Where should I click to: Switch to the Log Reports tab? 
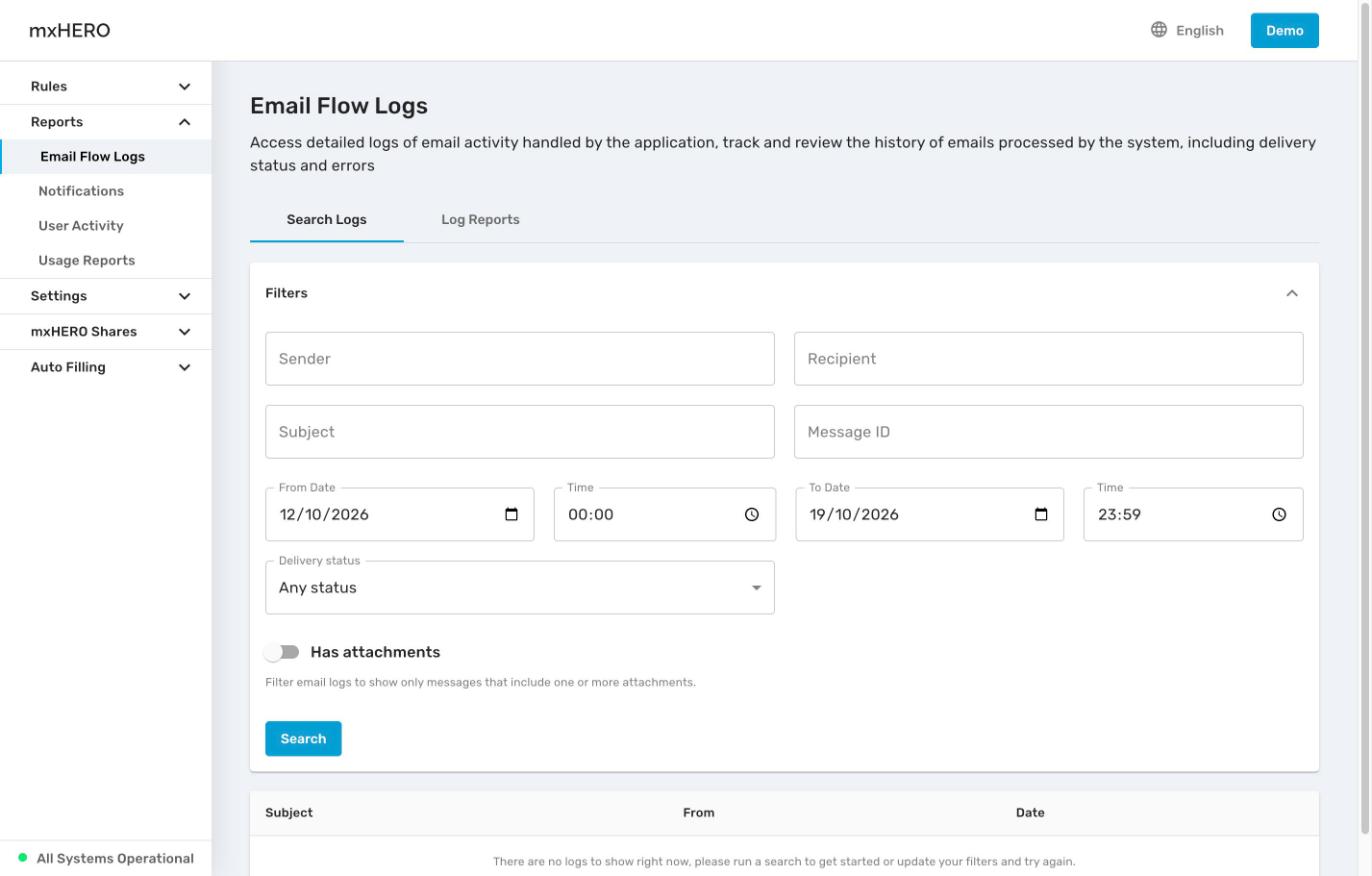click(x=480, y=220)
